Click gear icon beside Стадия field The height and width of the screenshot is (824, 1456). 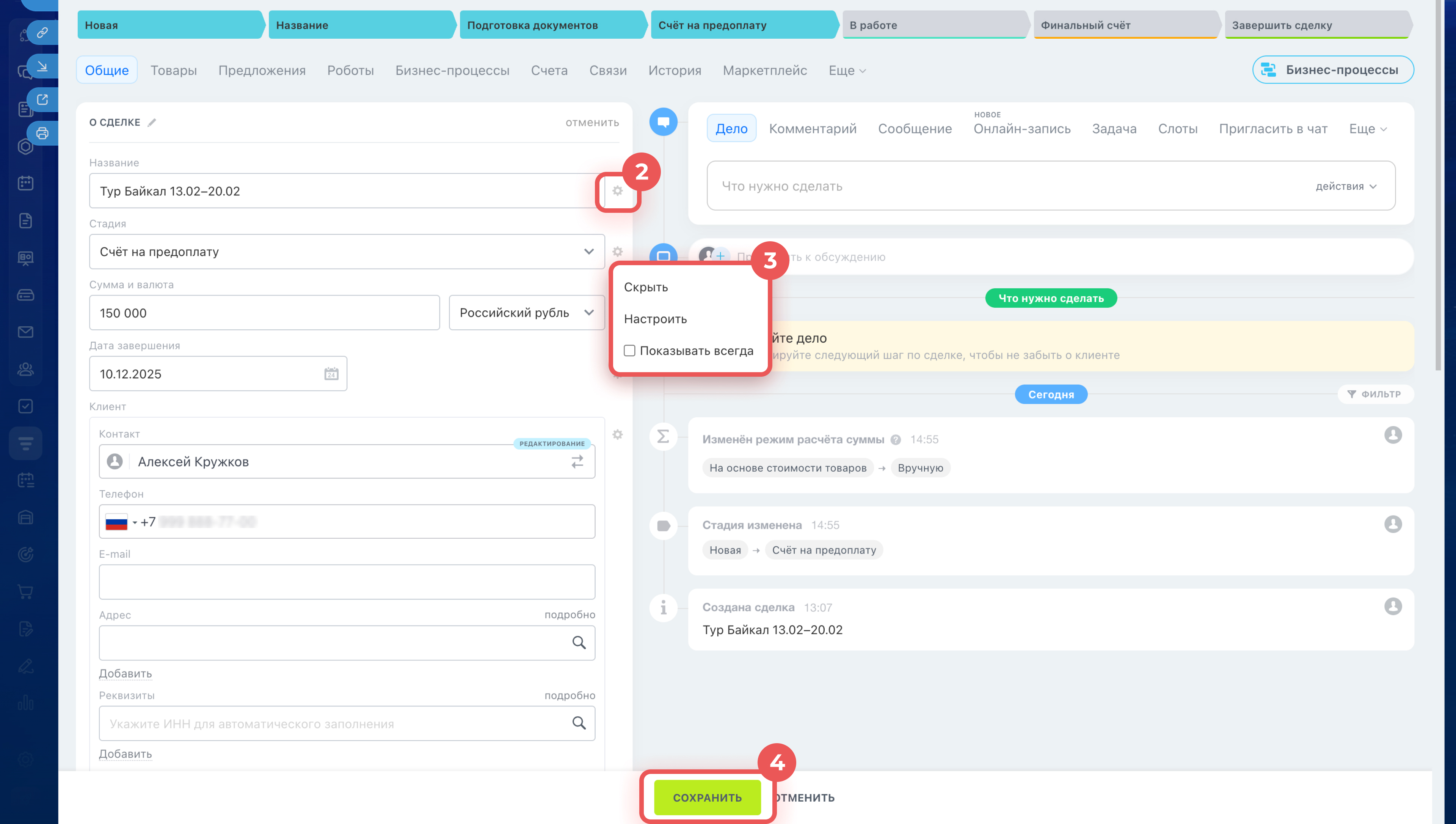pyautogui.click(x=617, y=252)
